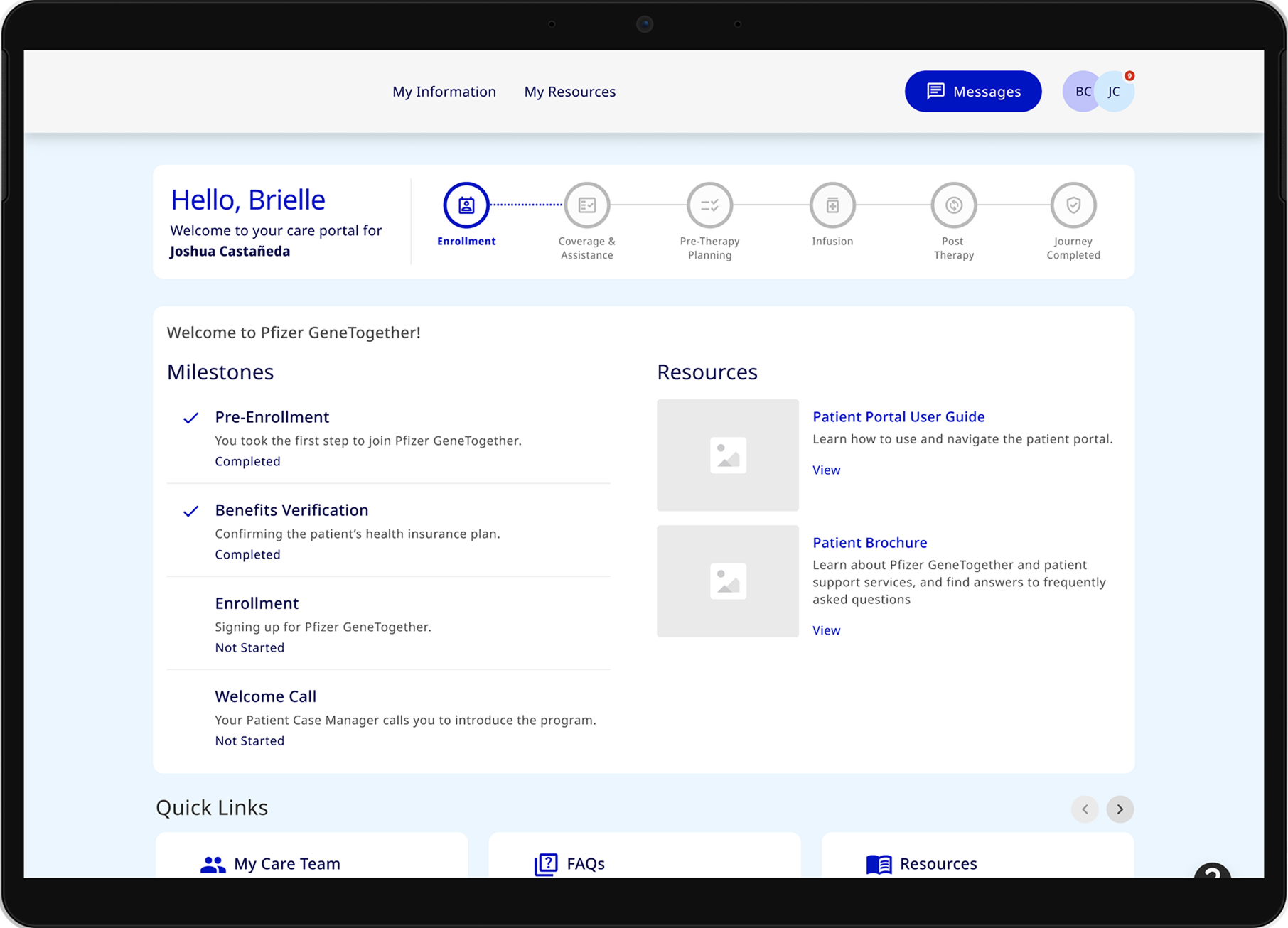Click the Pre-Therapy Planning step icon

(x=709, y=205)
